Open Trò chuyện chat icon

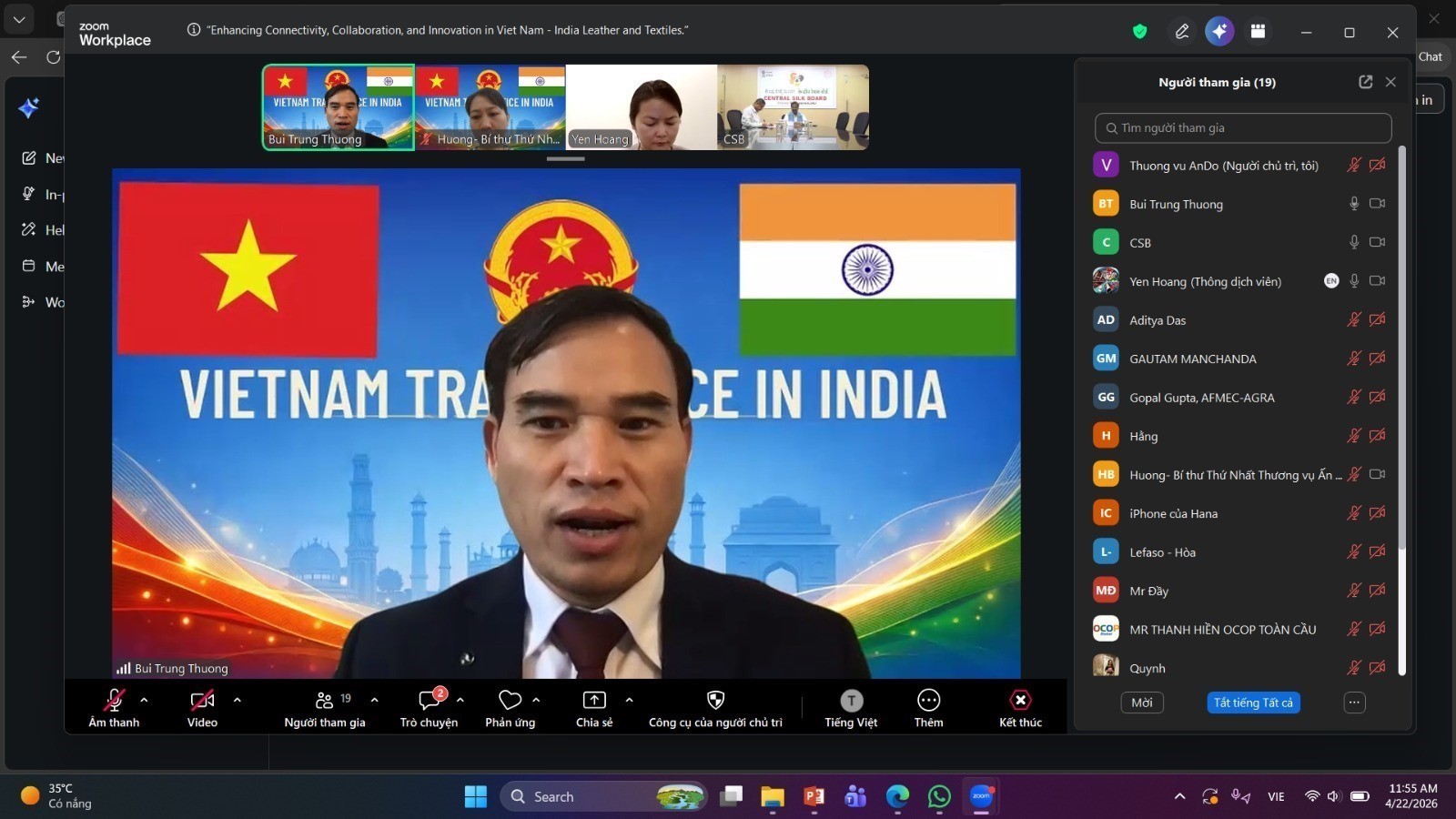[429, 701]
